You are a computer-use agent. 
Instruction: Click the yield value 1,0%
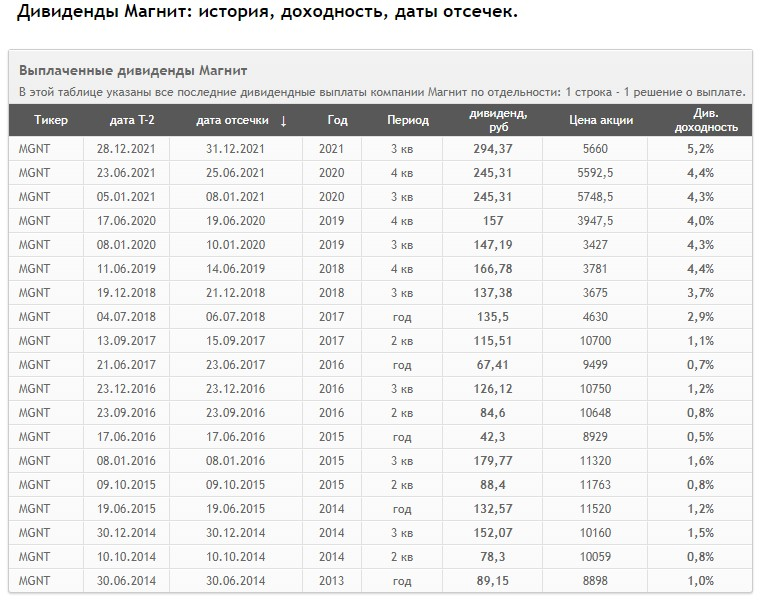point(700,580)
